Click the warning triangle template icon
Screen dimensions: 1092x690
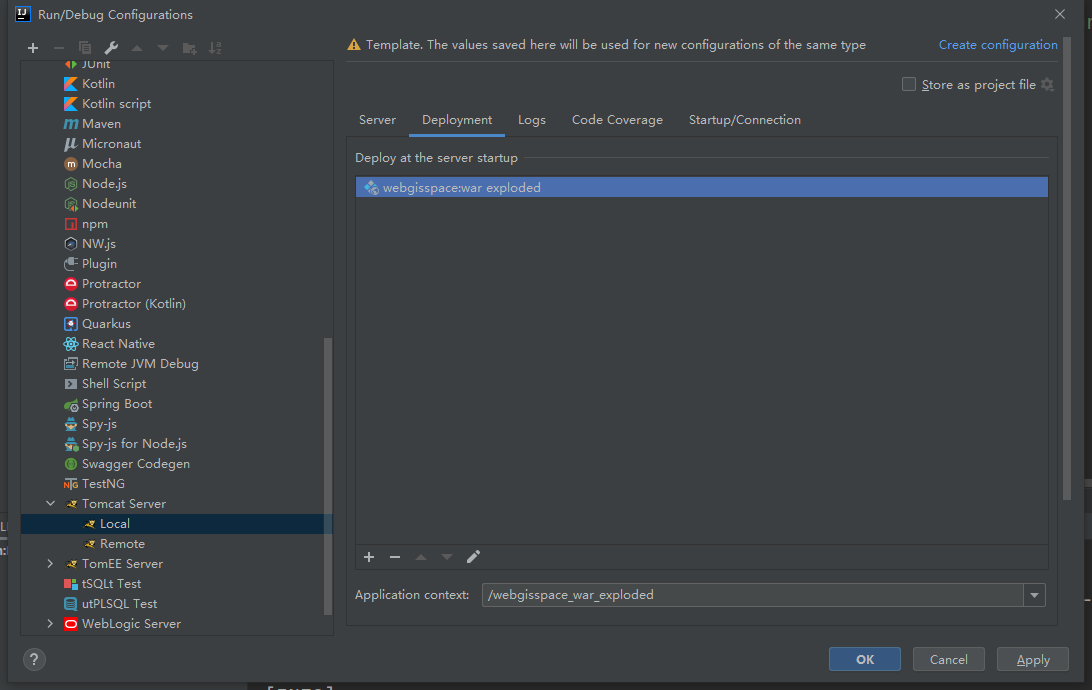pyautogui.click(x=354, y=45)
